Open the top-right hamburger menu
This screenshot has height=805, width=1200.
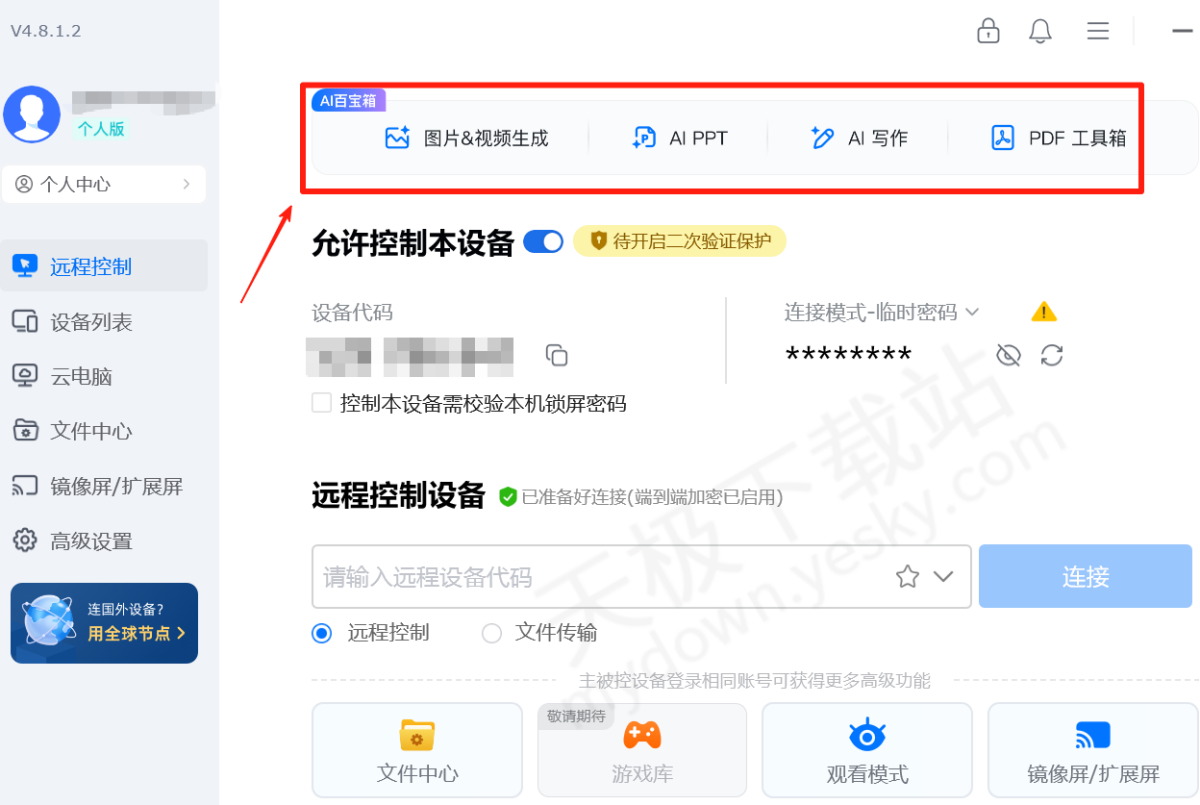[1097, 31]
